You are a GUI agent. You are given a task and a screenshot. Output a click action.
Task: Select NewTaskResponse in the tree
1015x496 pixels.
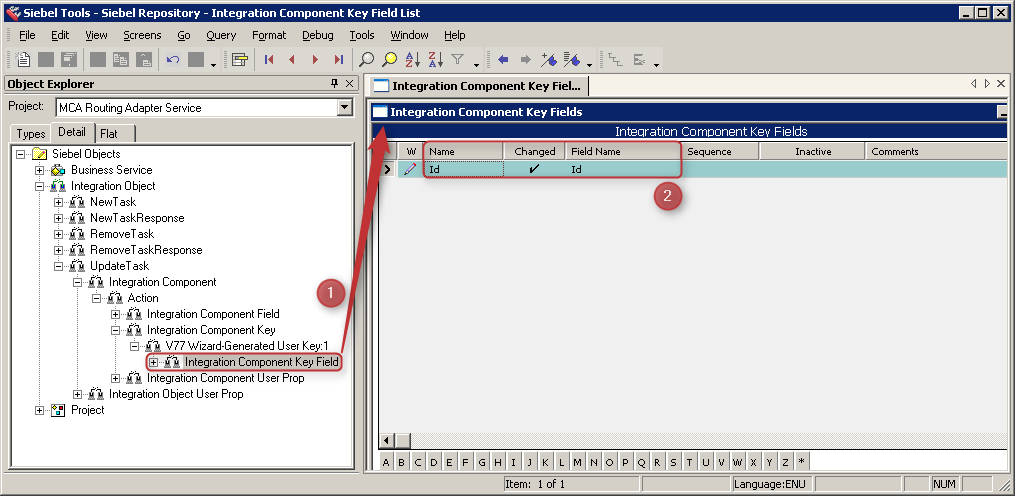[137, 218]
